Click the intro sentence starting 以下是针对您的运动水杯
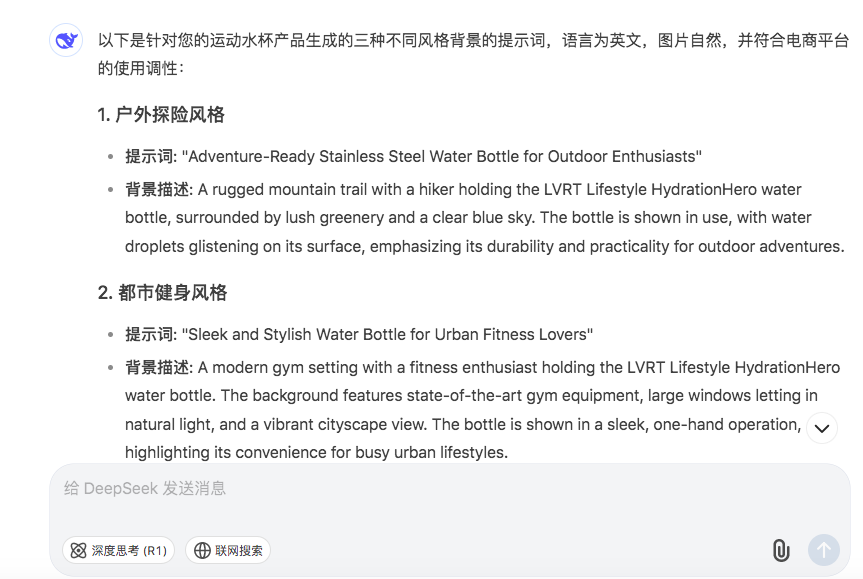Screen dimensions: 863x579 (x=473, y=54)
